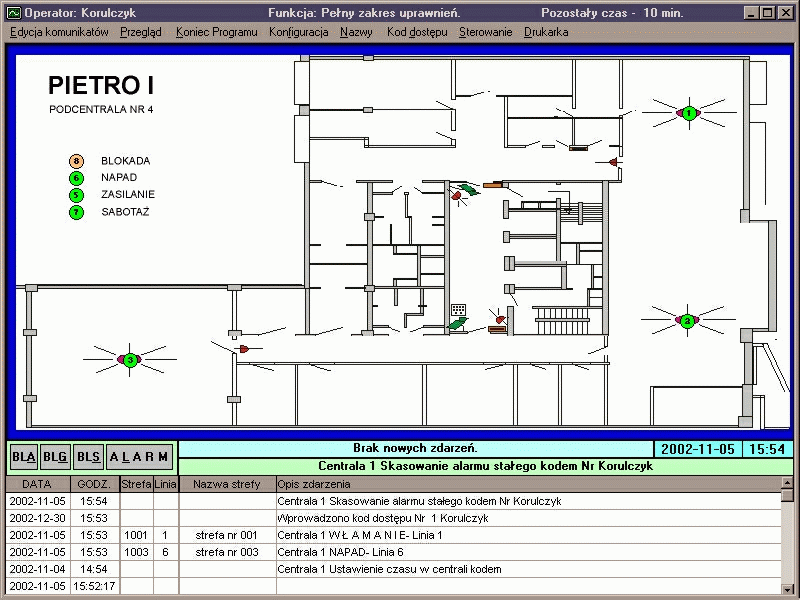Image resolution: width=800 pixels, height=600 pixels.
Task: Open the Drukarka menu
Action: pos(545,32)
